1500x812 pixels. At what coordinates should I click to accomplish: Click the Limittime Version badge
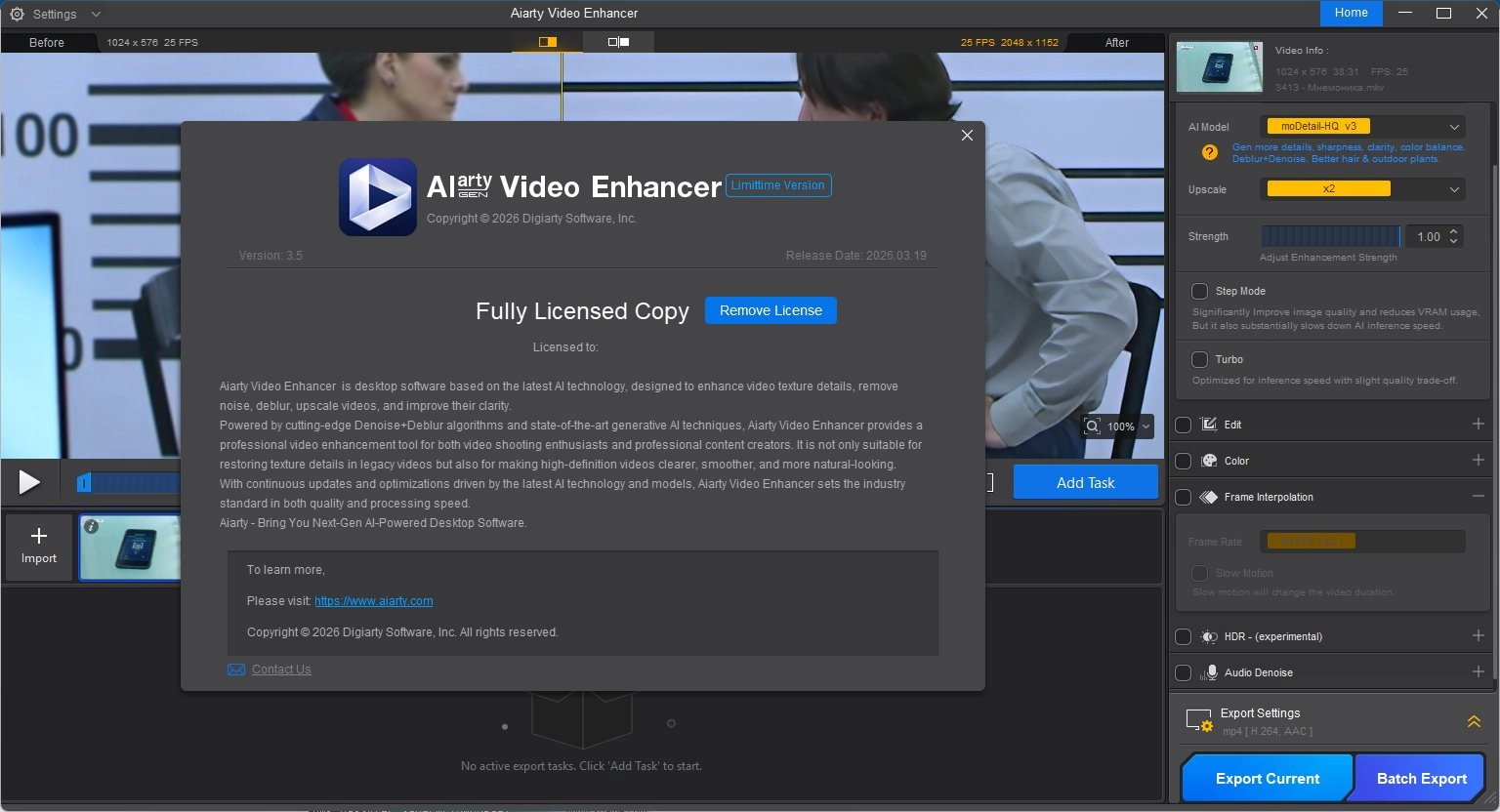(x=778, y=185)
